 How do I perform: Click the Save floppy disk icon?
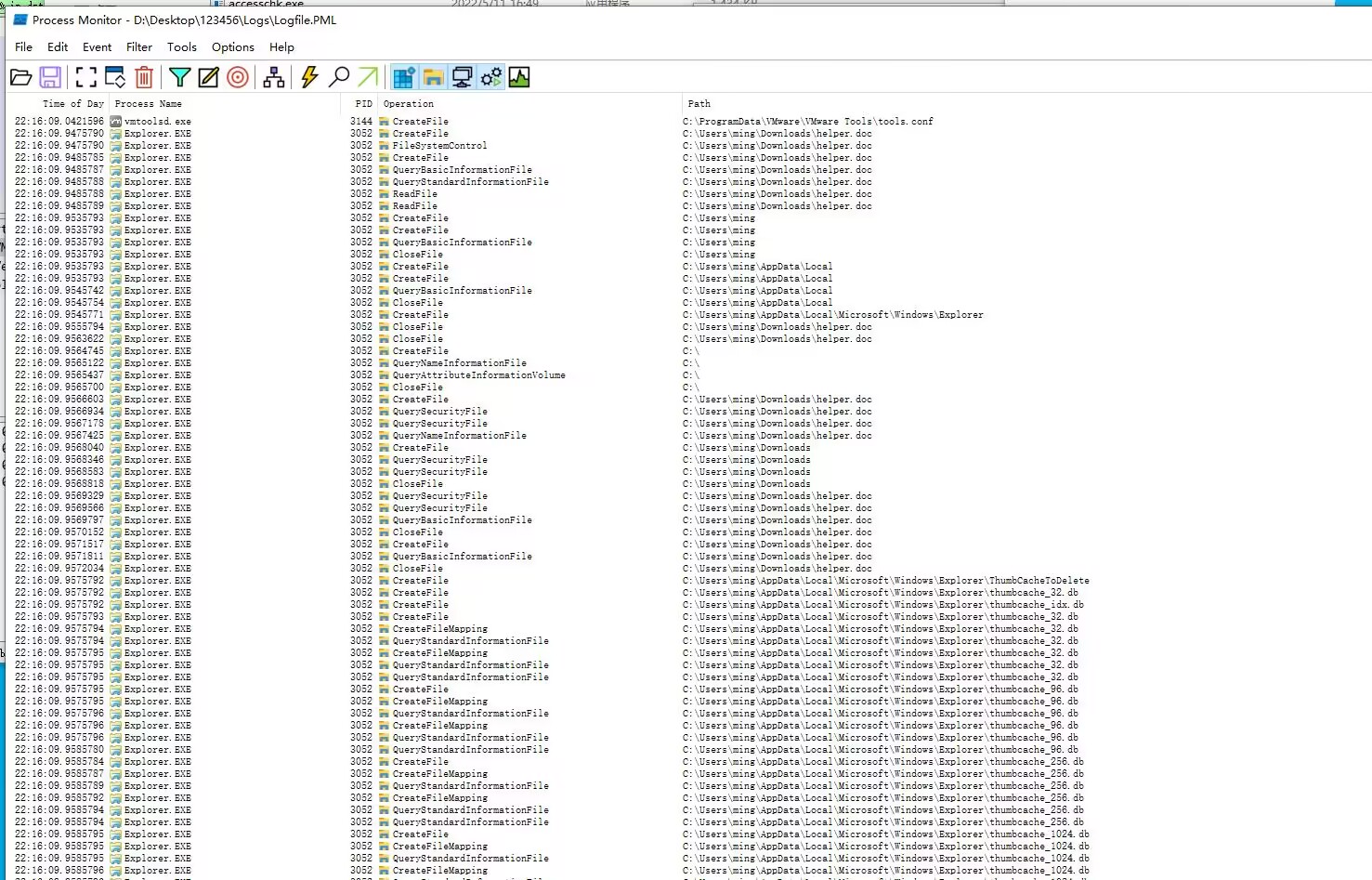50,77
